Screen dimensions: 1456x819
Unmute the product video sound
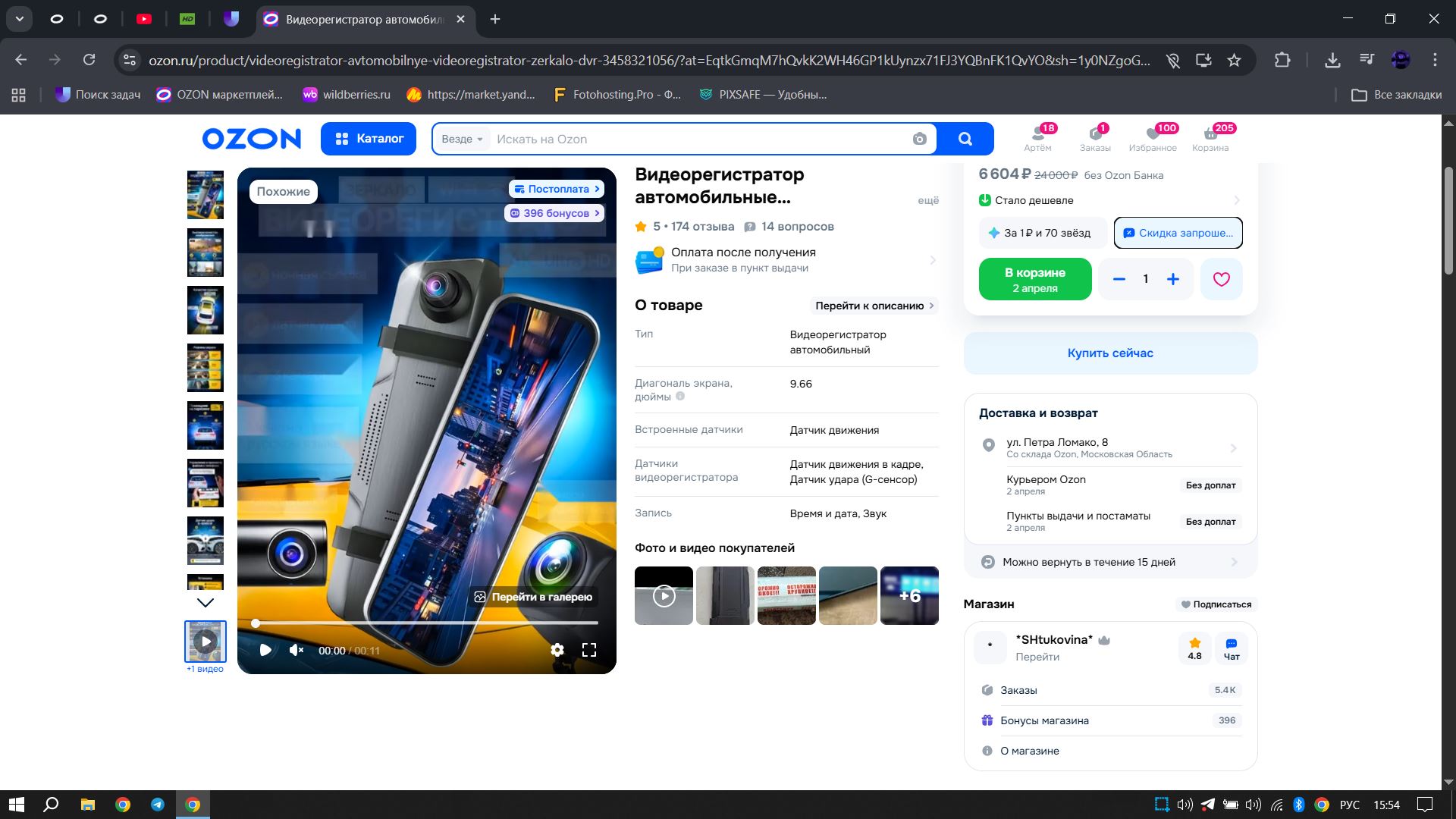[297, 650]
